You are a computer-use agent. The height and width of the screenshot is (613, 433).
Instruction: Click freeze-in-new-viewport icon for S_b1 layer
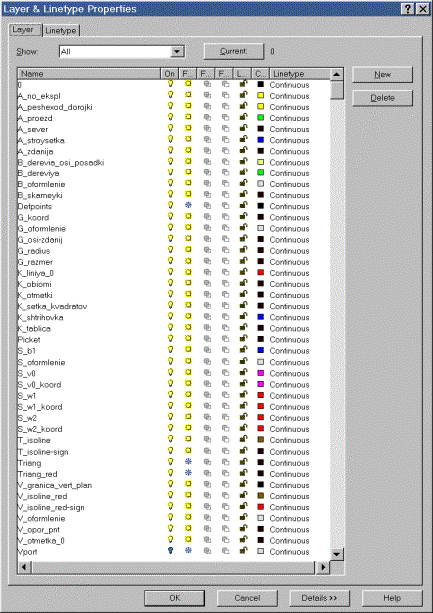[226, 350]
